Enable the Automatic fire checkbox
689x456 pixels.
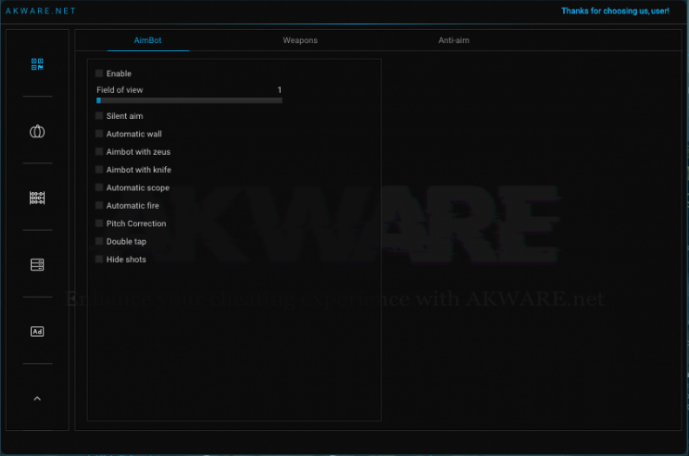pyautogui.click(x=99, y=206)
